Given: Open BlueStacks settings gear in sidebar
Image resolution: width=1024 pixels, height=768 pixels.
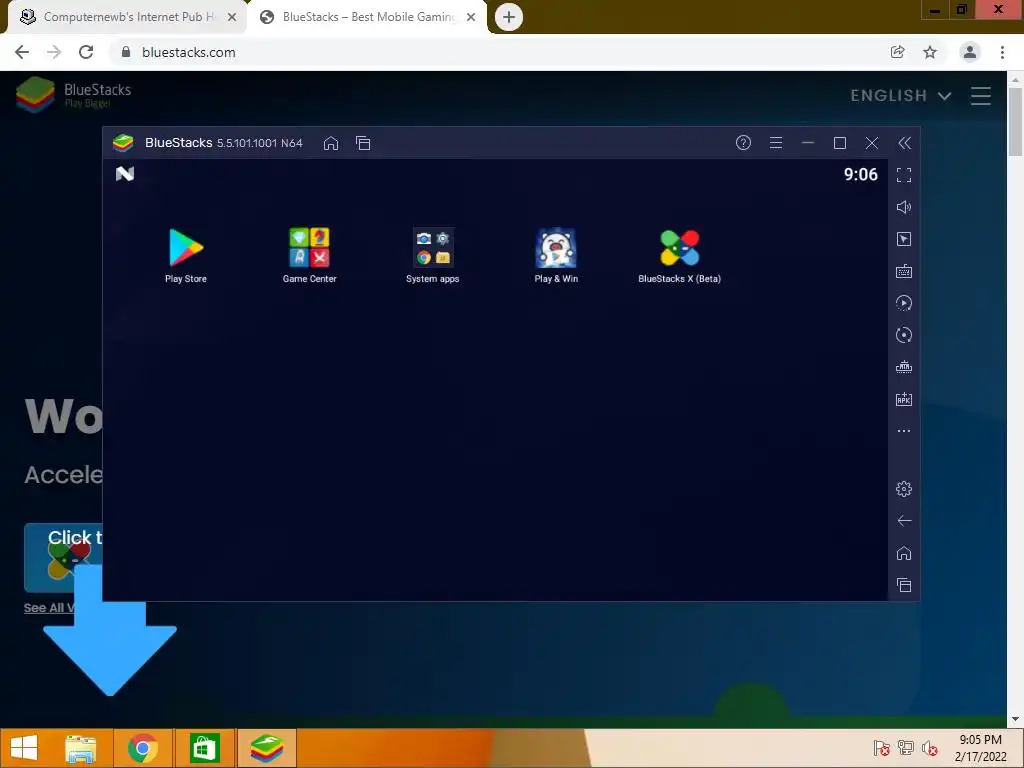Looking at the screenshot, I should 904,488.
